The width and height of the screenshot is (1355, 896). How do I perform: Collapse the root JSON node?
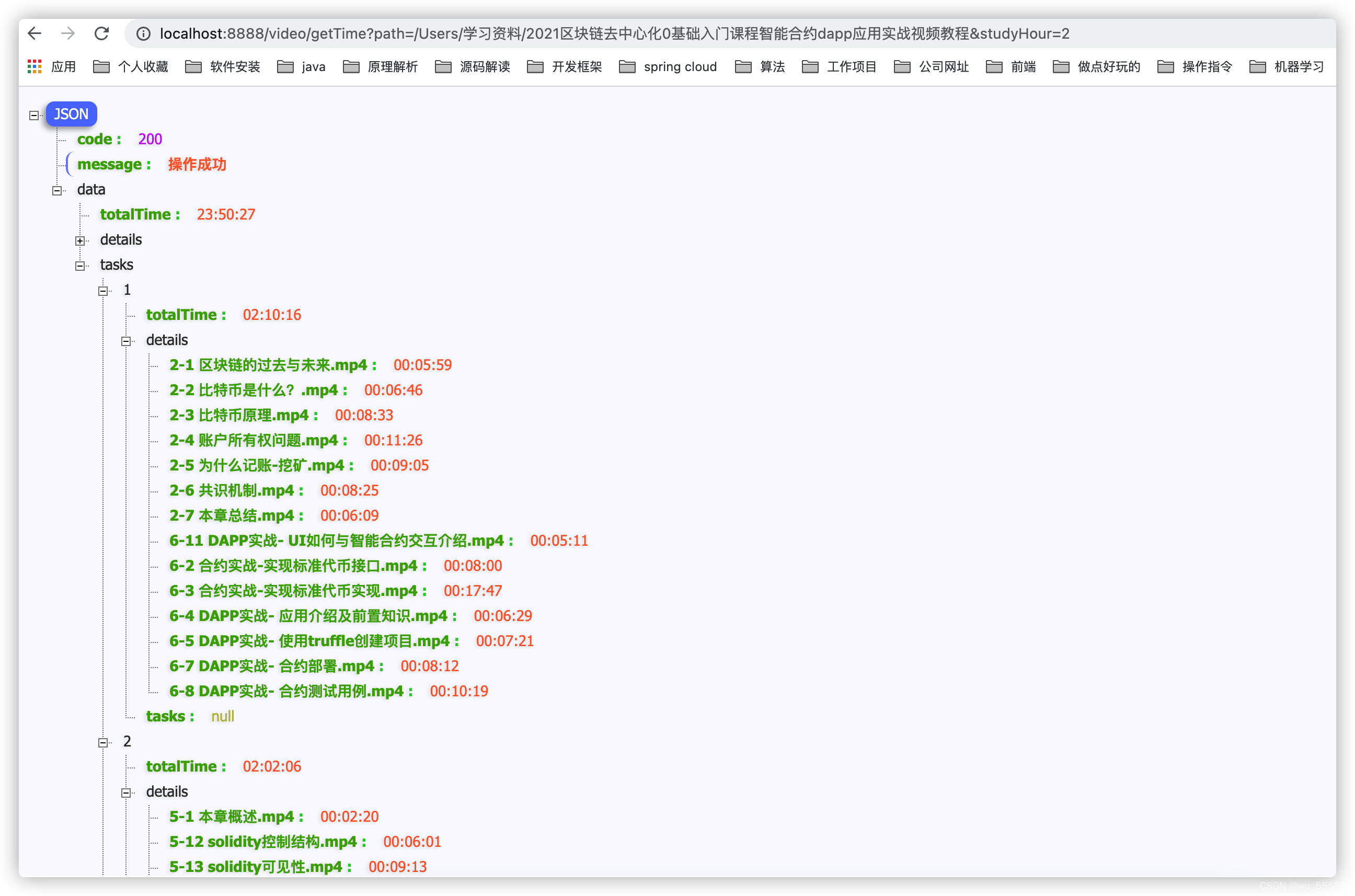click(x=35, y=116)
